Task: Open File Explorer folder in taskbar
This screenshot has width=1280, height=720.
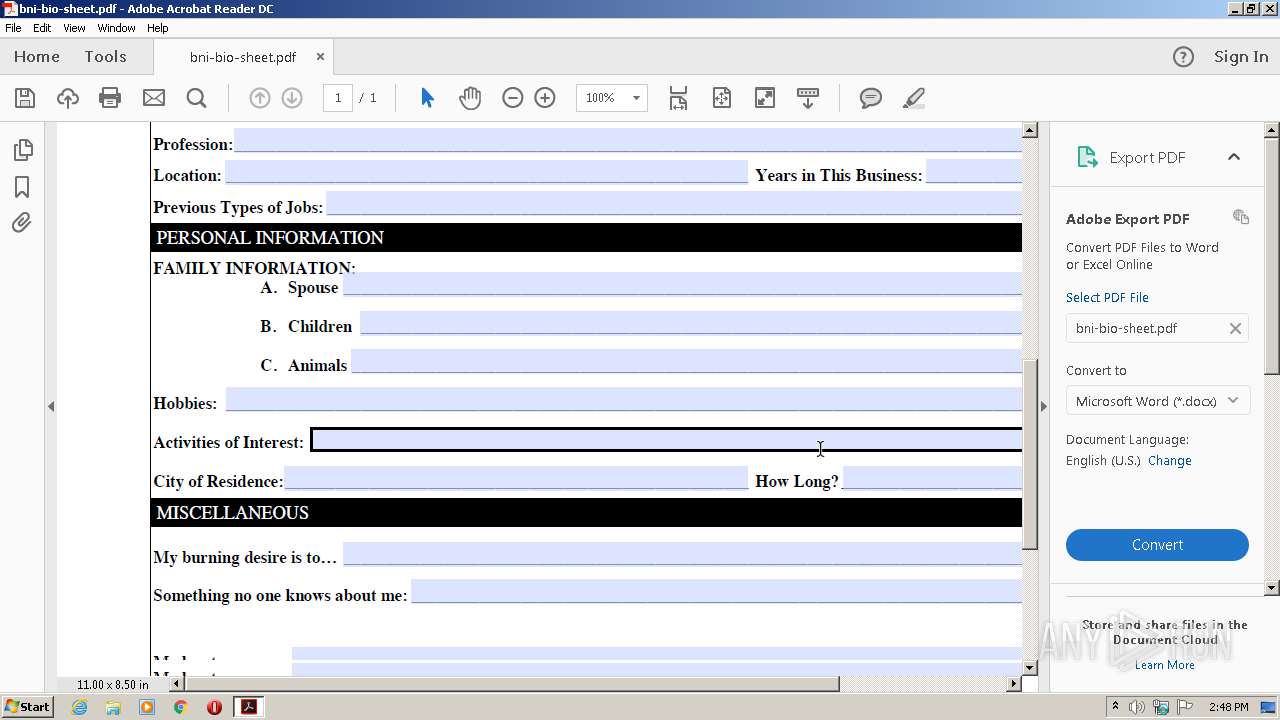Action: click(x=113, y=707)
